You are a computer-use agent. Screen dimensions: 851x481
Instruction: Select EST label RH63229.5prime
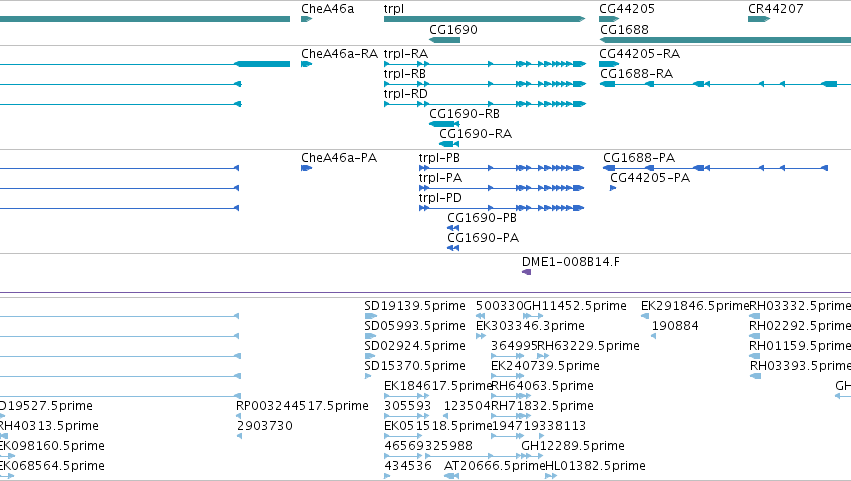point(588,346)
